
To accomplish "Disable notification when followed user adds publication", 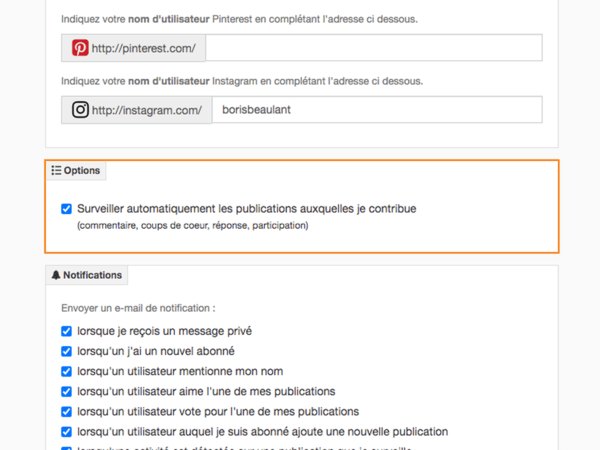I will click(67, 432).
